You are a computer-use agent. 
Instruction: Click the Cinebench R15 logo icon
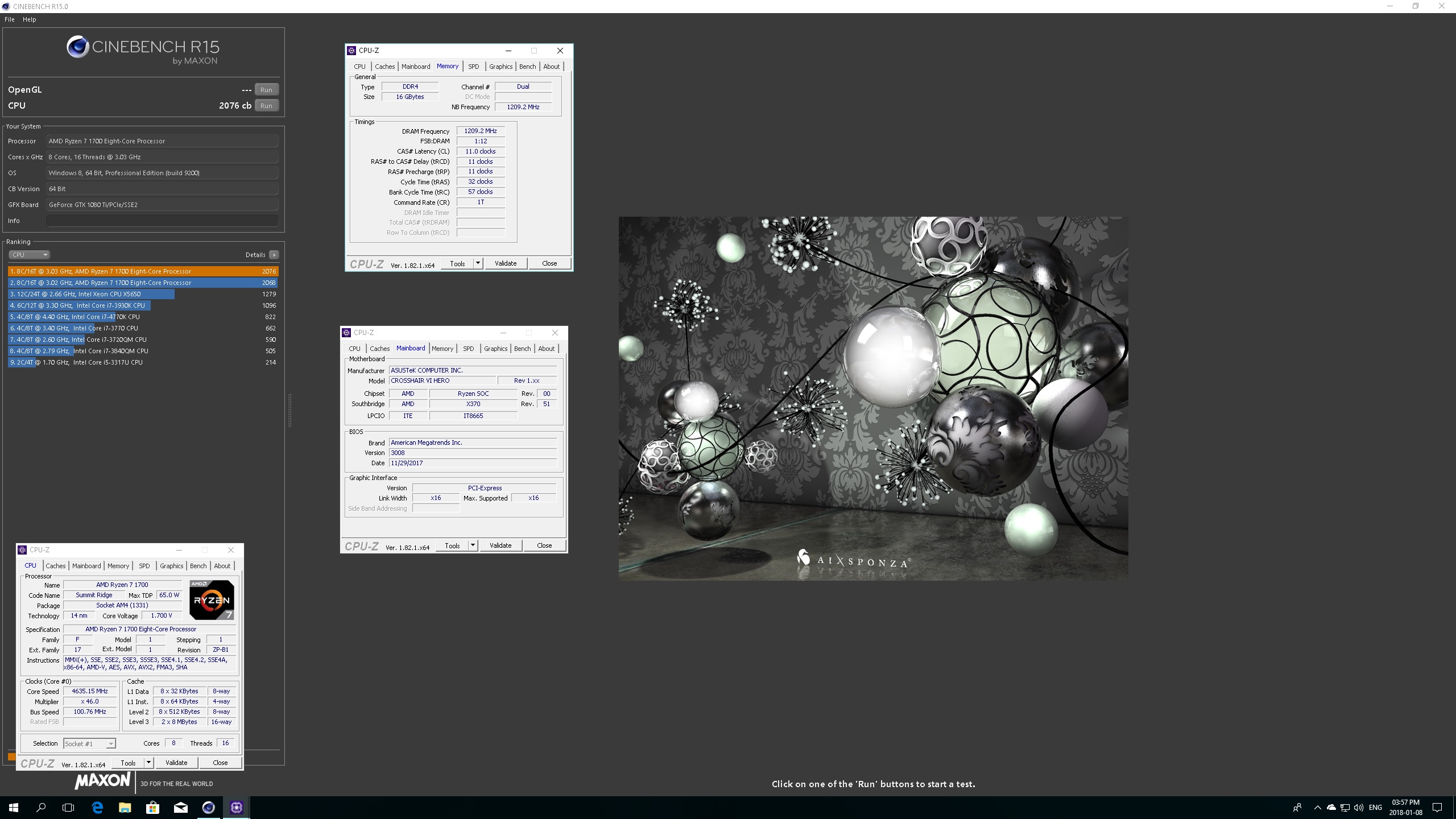pyautogui.click(x=77, y=47)
